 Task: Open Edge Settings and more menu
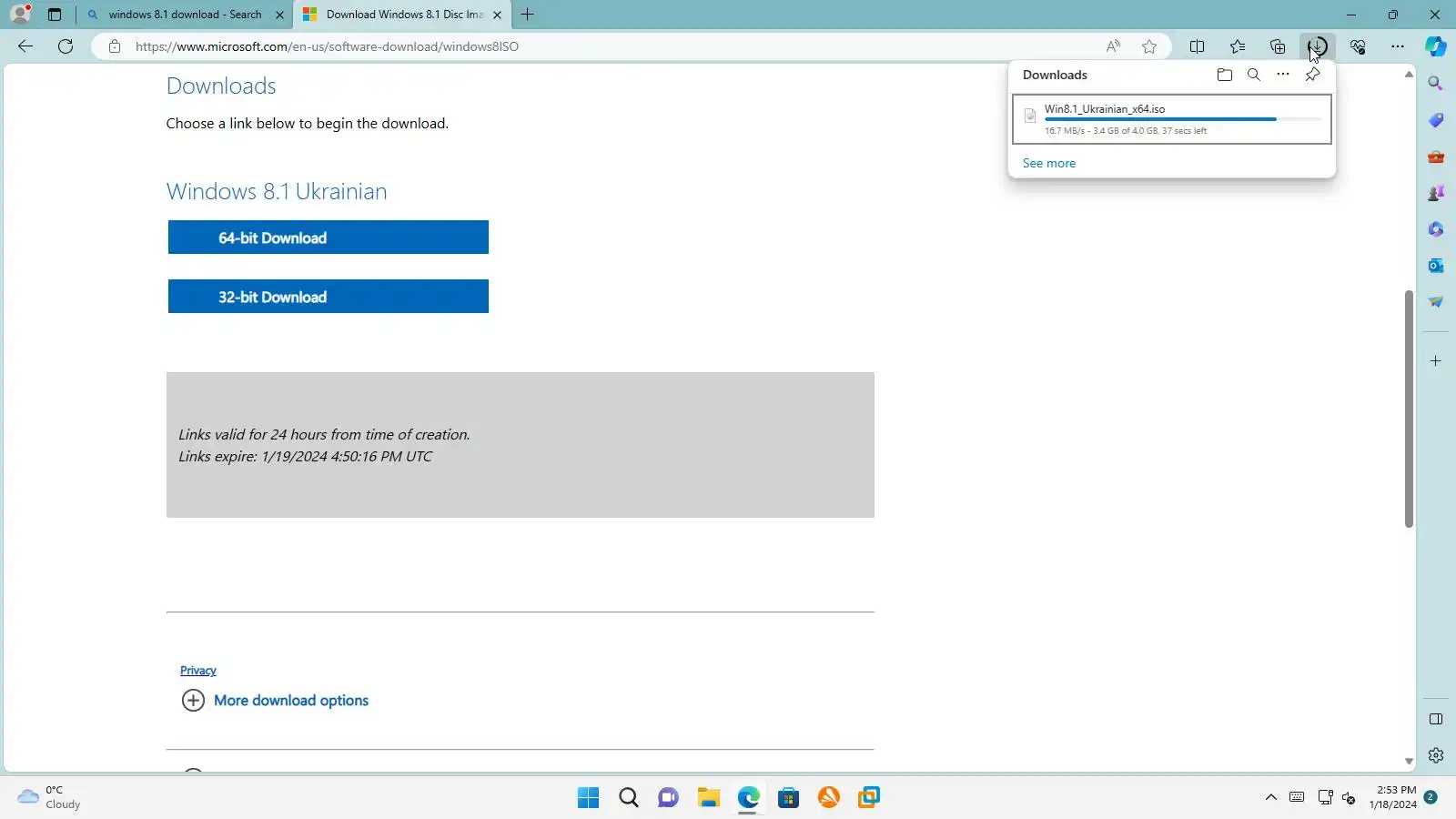click(1398, 46)
